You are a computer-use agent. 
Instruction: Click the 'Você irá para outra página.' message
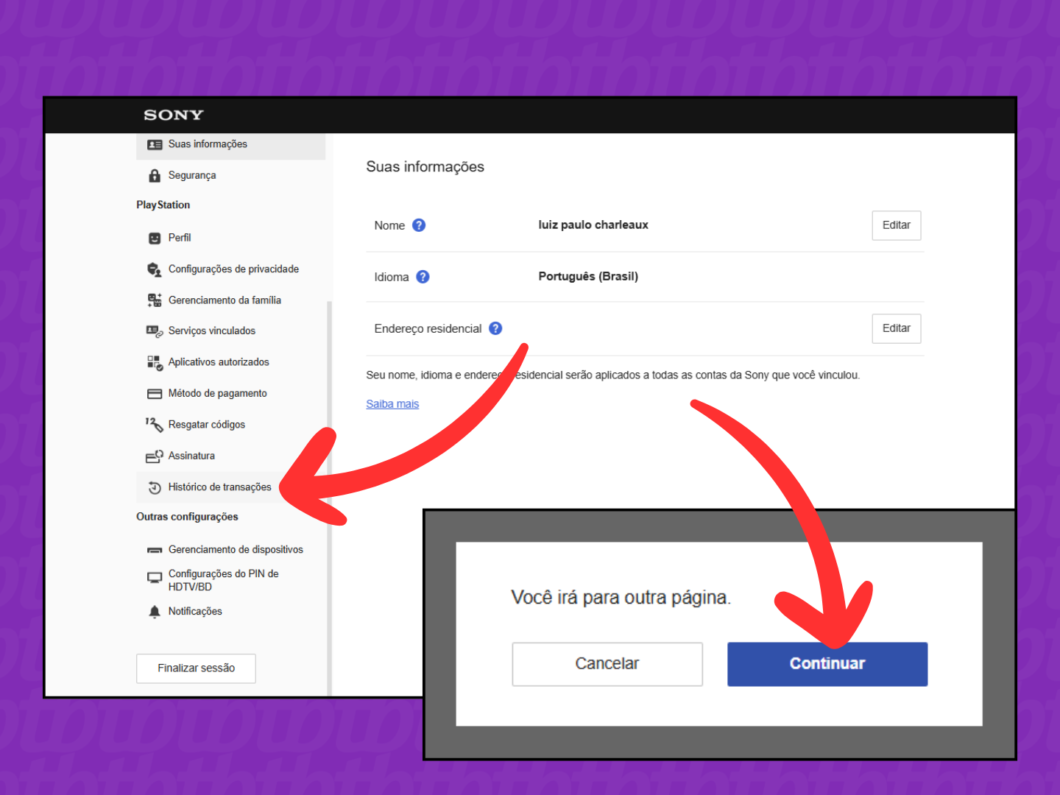point(621,598)
